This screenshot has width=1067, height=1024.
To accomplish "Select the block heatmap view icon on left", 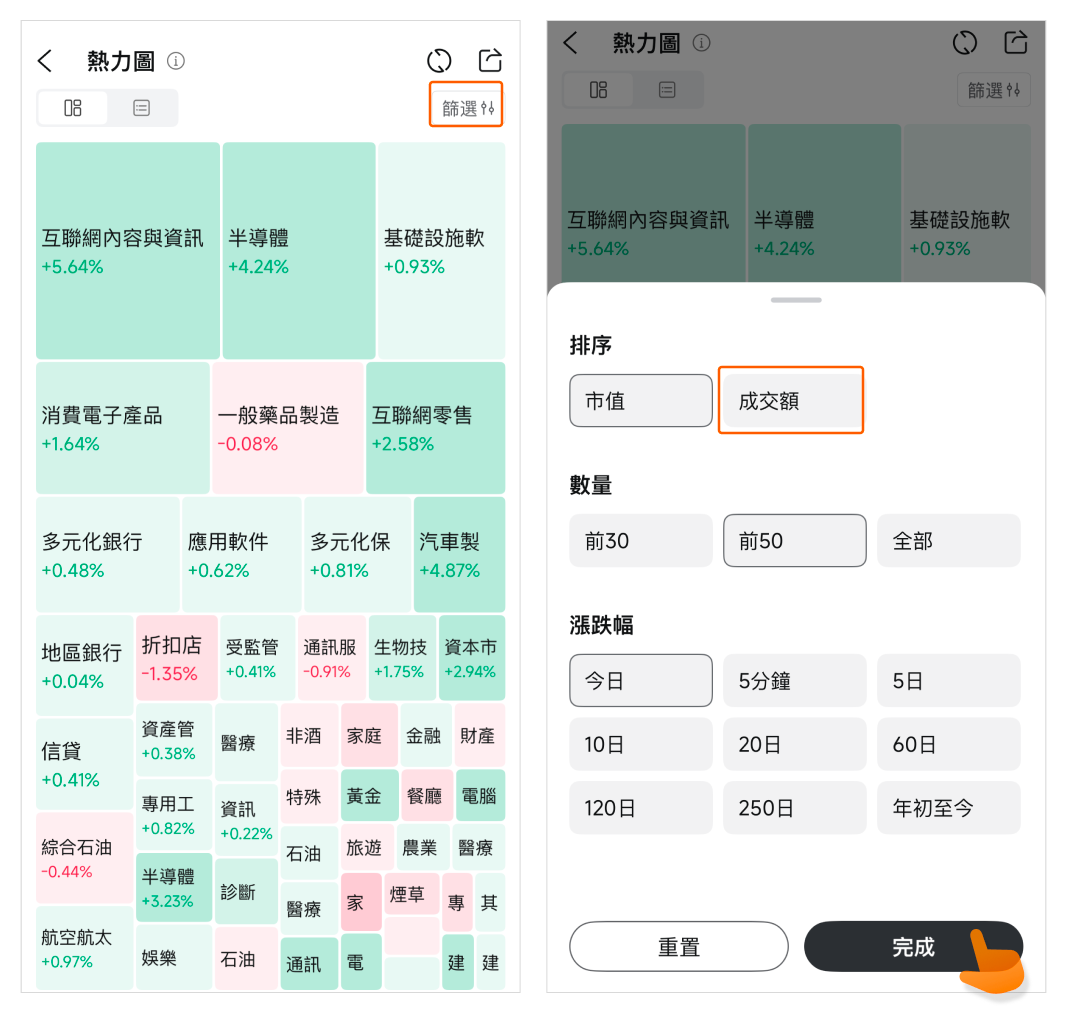I will click(73, 108).
